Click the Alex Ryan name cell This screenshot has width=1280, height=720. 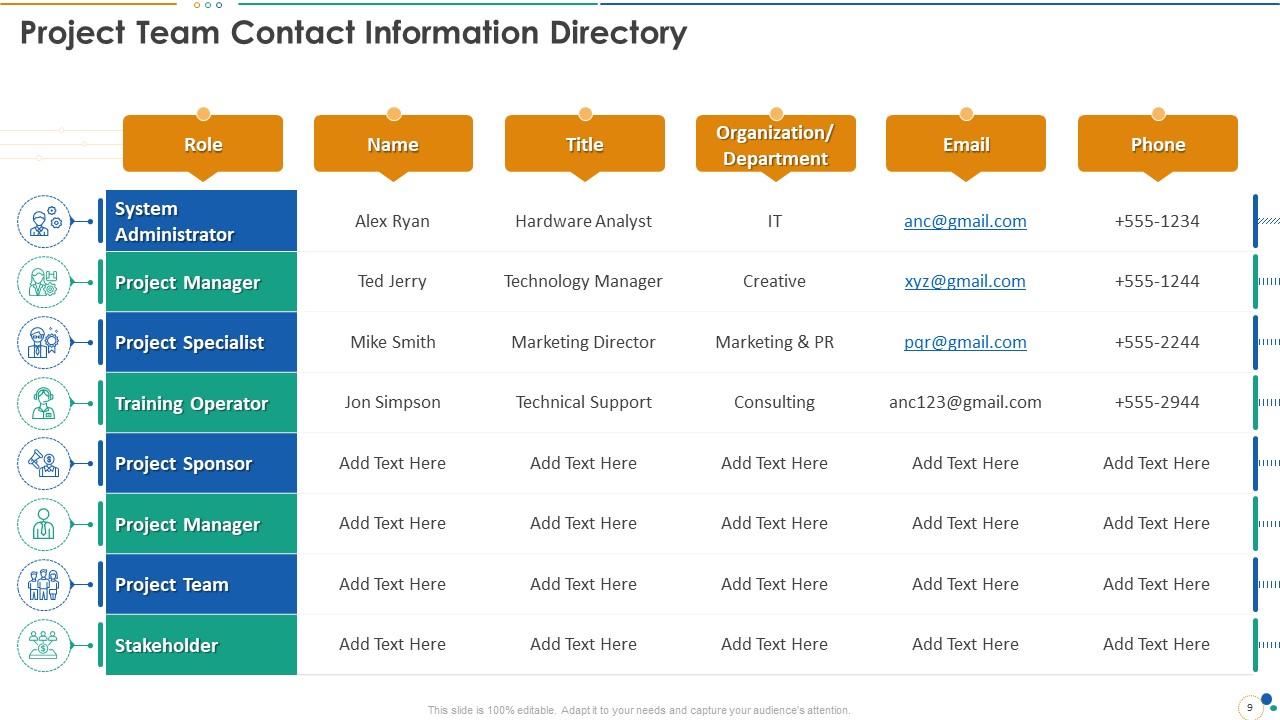[x=392, y=221]
